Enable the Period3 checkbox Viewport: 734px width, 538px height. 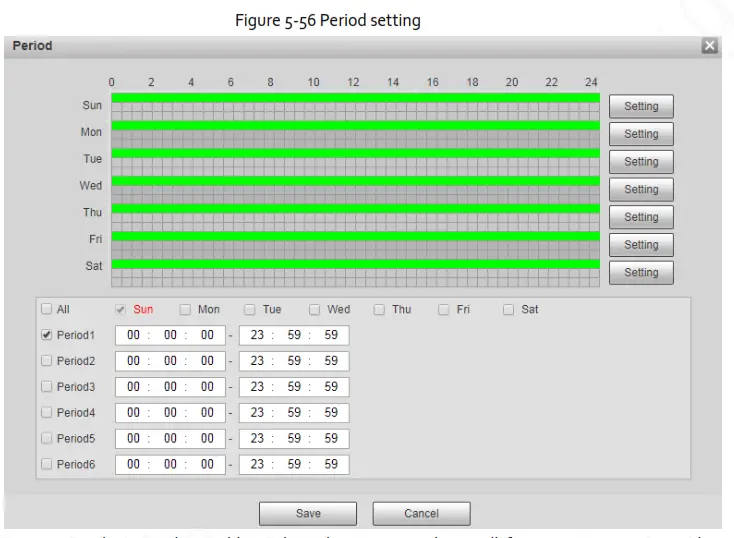pyautogui.click(x=46, y=386)
